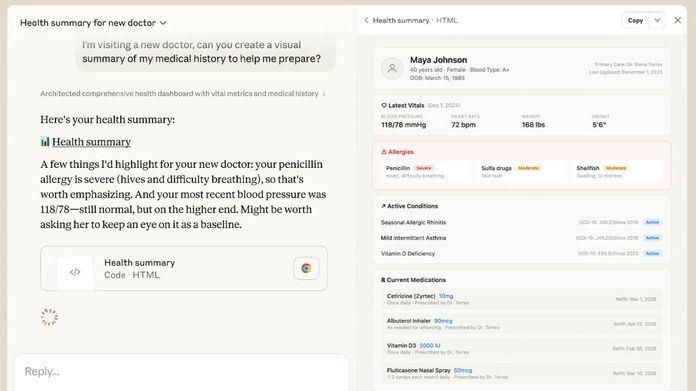Click the Rx icon beside Current Medications
The height and width of the screenshot is (391, 696).
click(x=383, y=280)
